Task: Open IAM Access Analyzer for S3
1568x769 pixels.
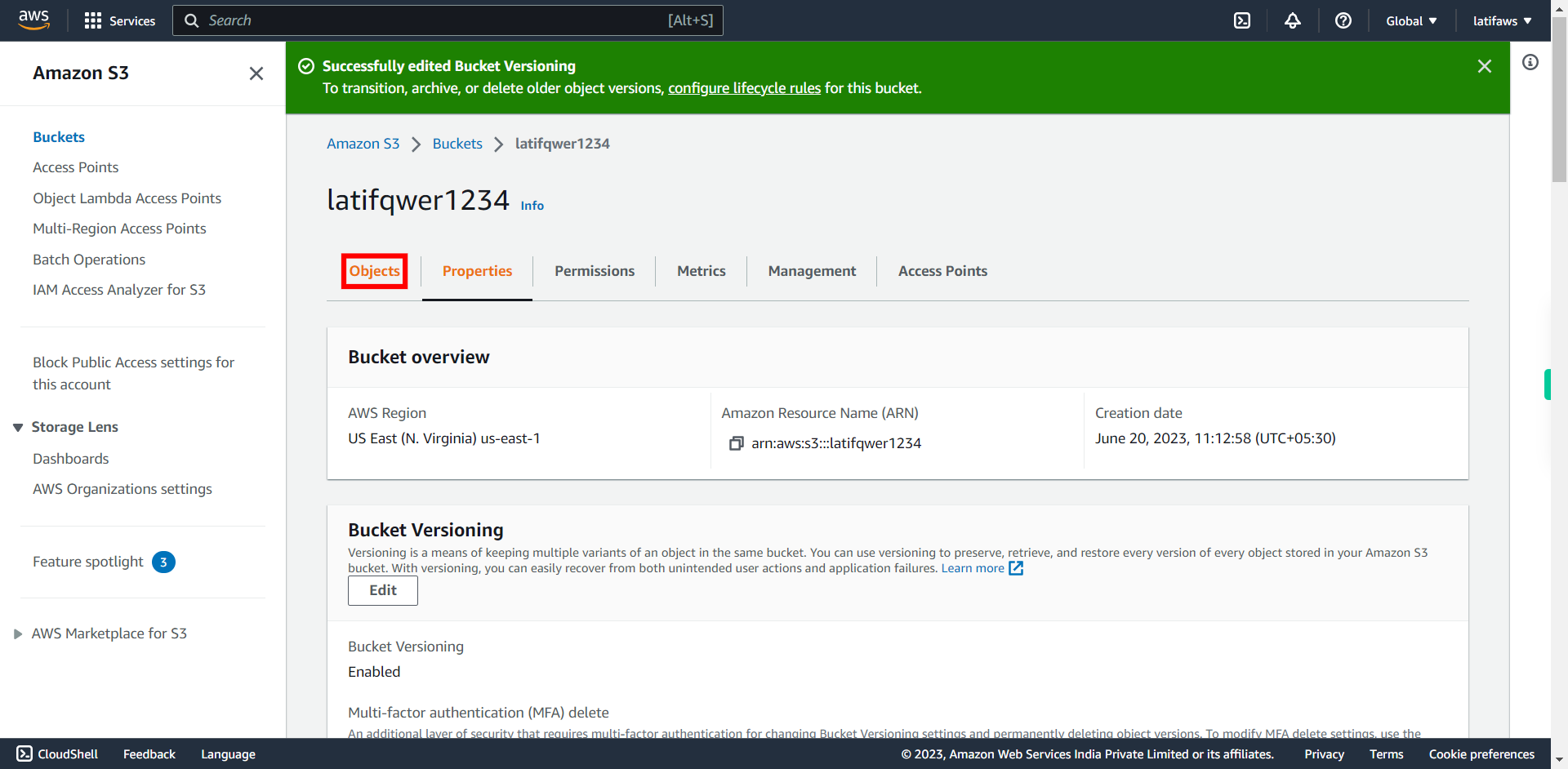Action: point(119,290)
